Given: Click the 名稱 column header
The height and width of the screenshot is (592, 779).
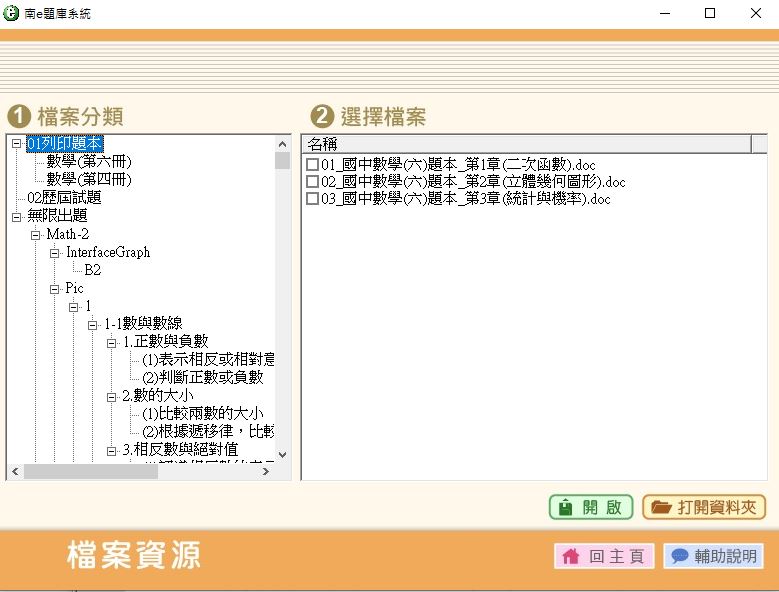Looking at the screenshot, I should point(322,144).
